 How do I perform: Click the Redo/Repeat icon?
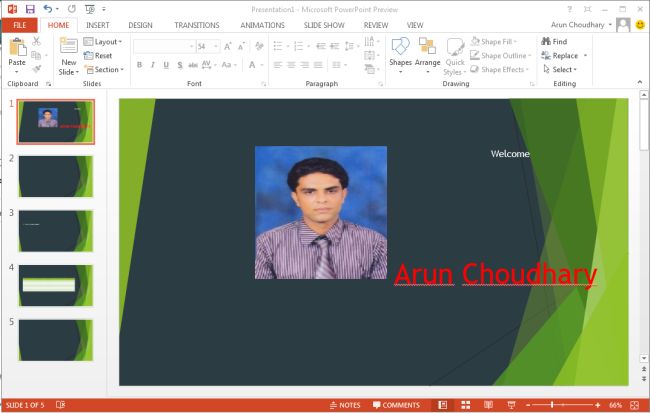[x=71, y=9]
